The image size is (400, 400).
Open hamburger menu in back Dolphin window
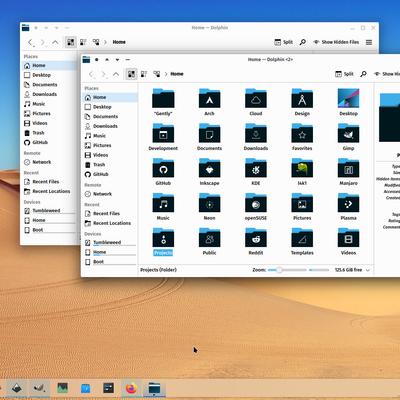tap(369, 42)
